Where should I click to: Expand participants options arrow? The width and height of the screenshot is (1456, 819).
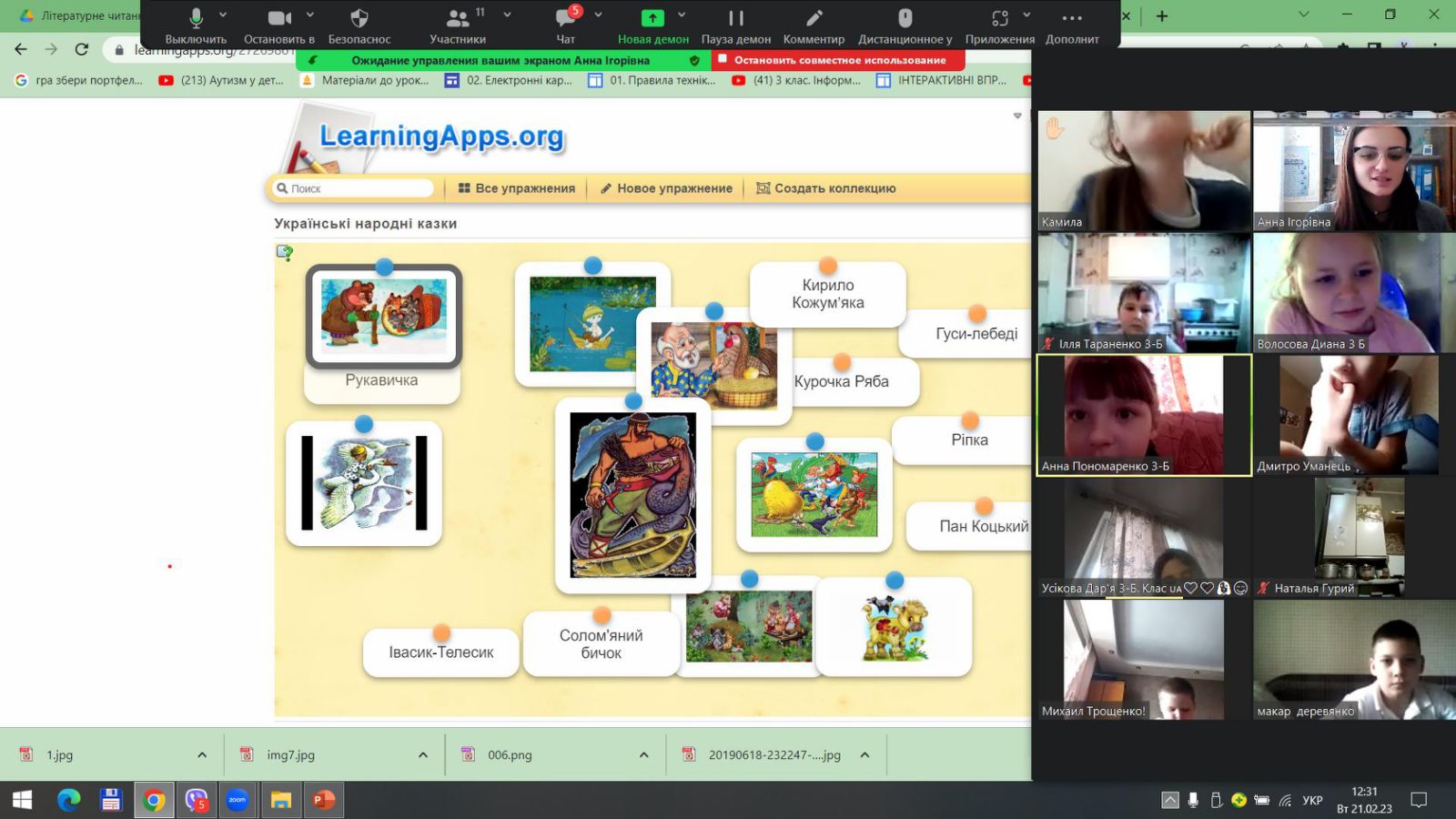[507, 15]
